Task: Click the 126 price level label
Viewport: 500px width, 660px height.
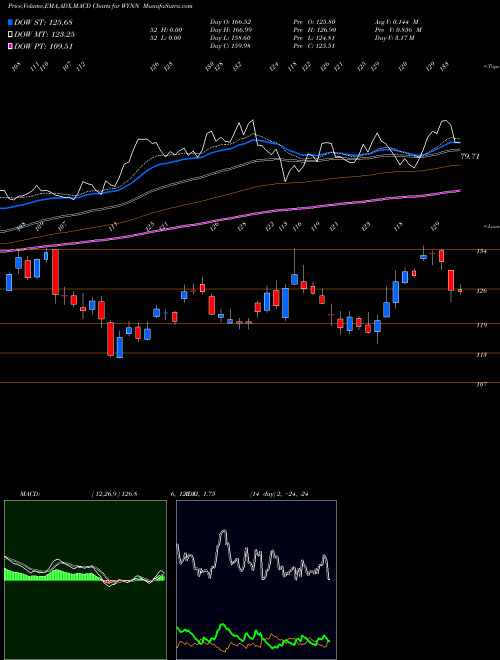Action: pos(481,290)
